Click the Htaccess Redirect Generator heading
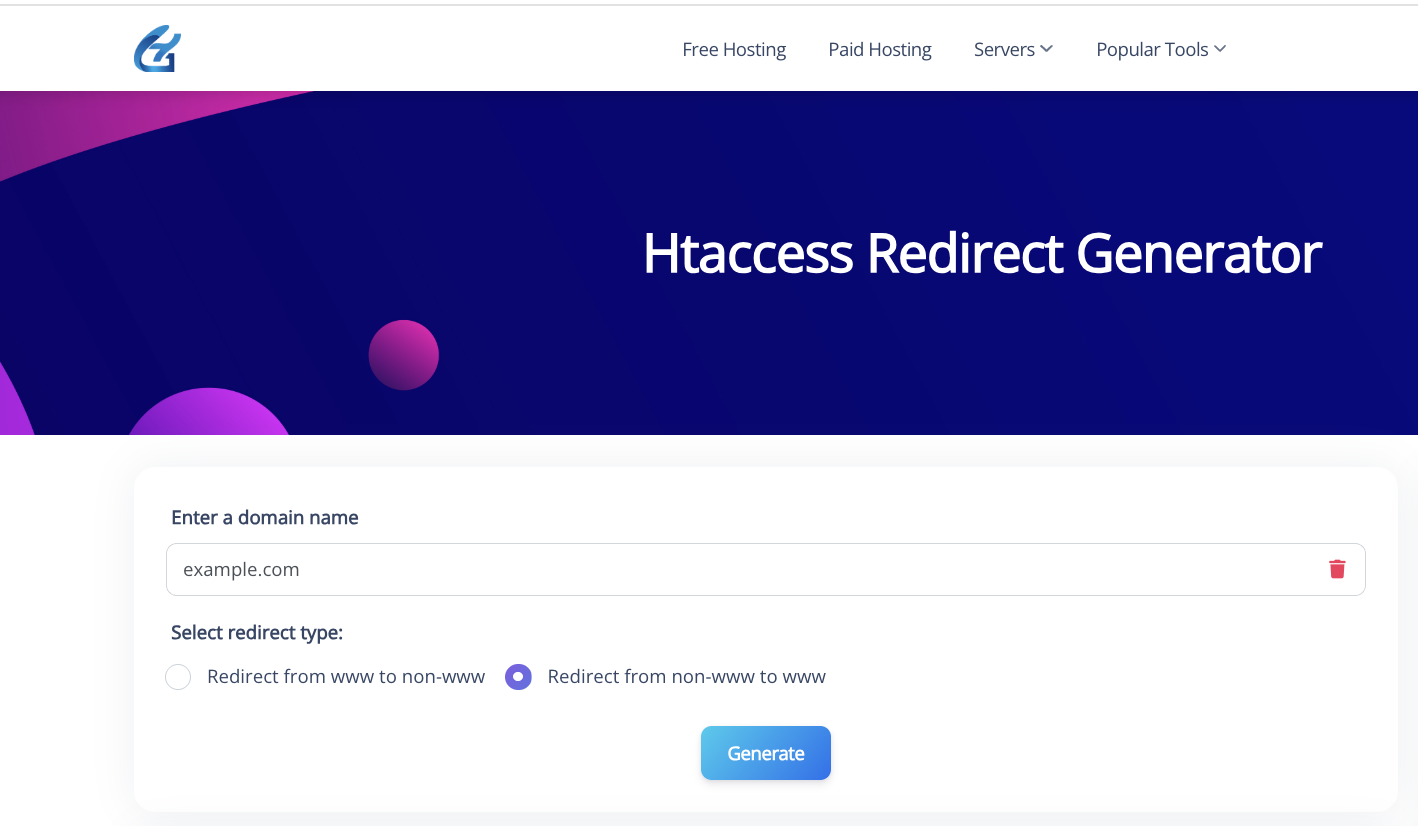Viewport: 1418px width, 826px height. tap(982, 254)
